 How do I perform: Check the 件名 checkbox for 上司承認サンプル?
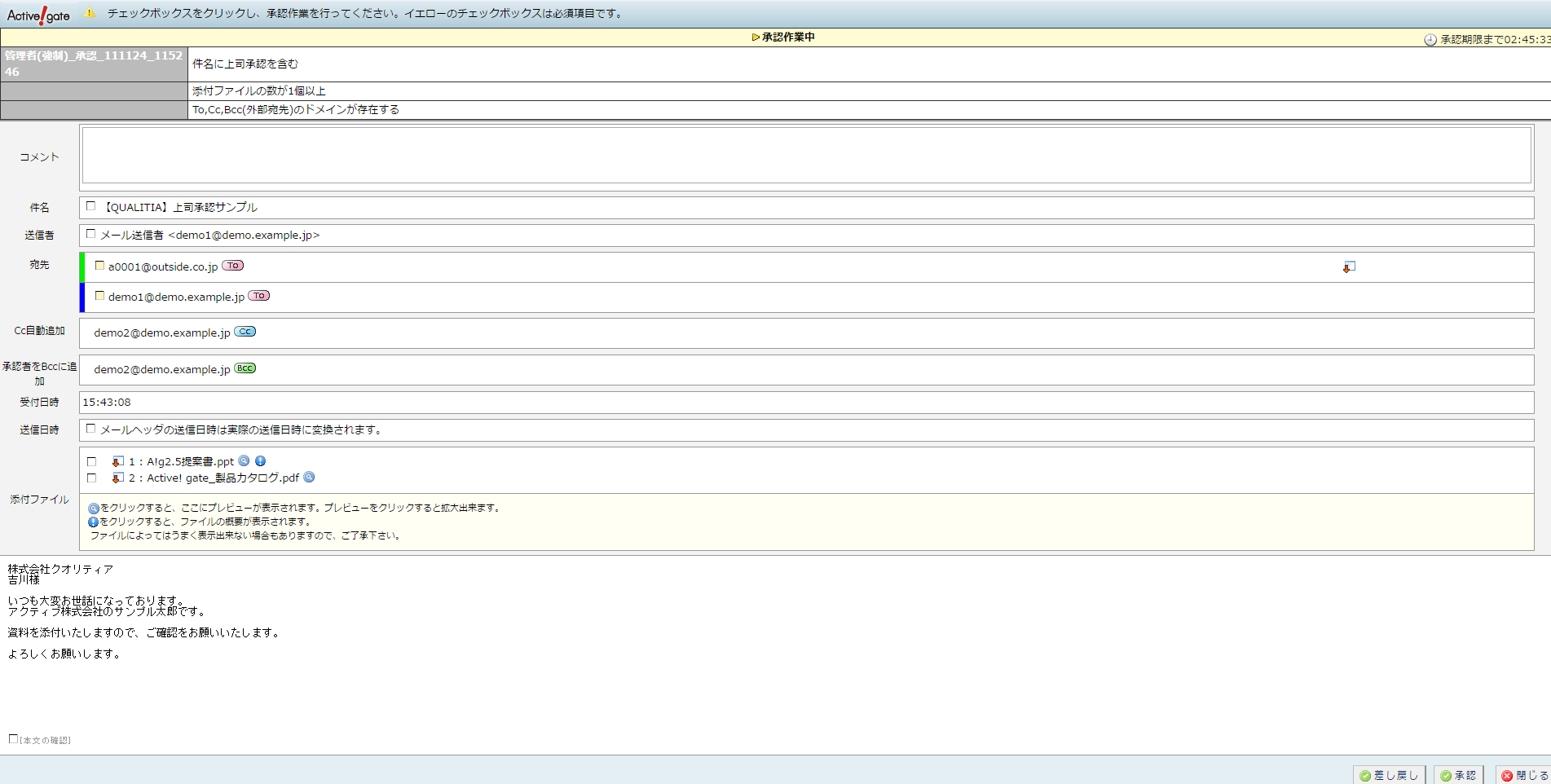(x=90, y=206)
